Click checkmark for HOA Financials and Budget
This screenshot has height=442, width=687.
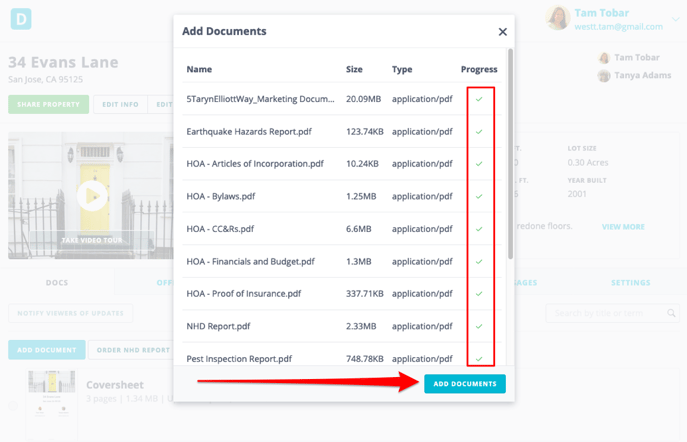[x=479, y=262]
